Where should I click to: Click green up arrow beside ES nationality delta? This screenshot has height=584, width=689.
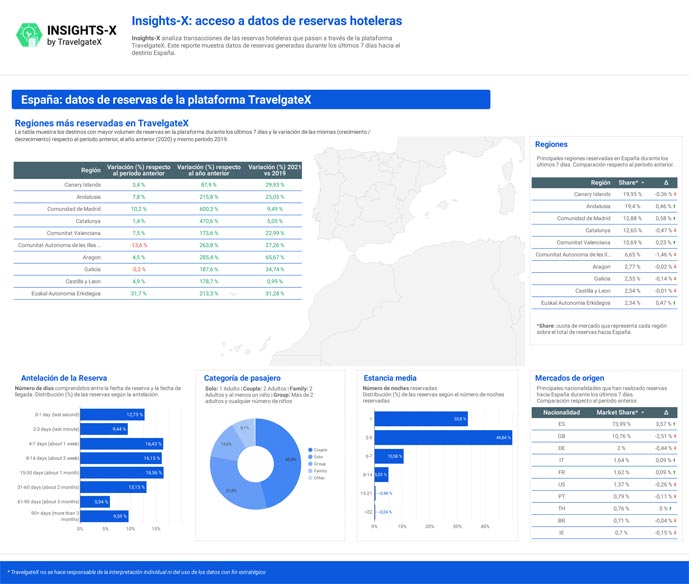click(675, 424)
